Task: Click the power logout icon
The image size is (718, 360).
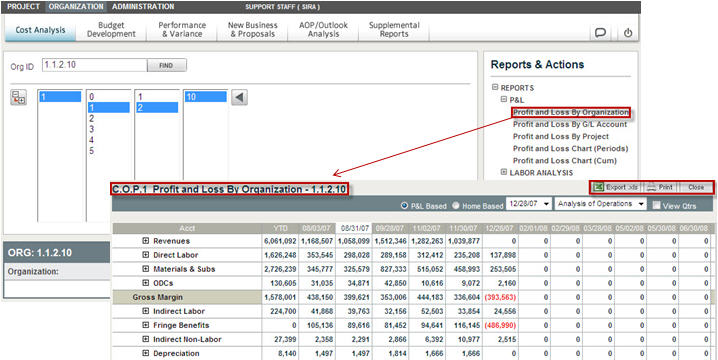Action: tap(628, 33)
